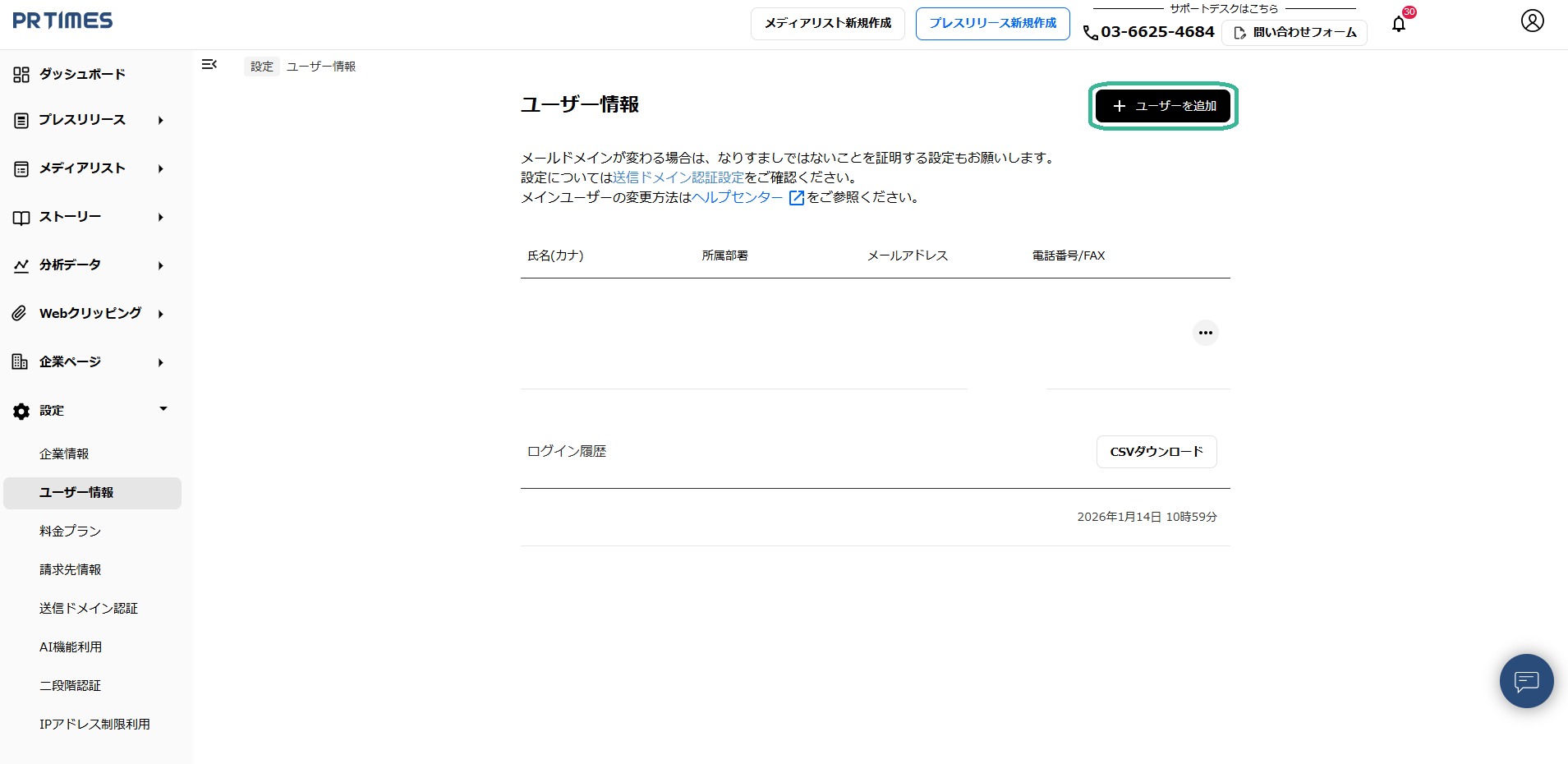Open the ダッシュボード icon in sidebar

(x=21, y=74)
